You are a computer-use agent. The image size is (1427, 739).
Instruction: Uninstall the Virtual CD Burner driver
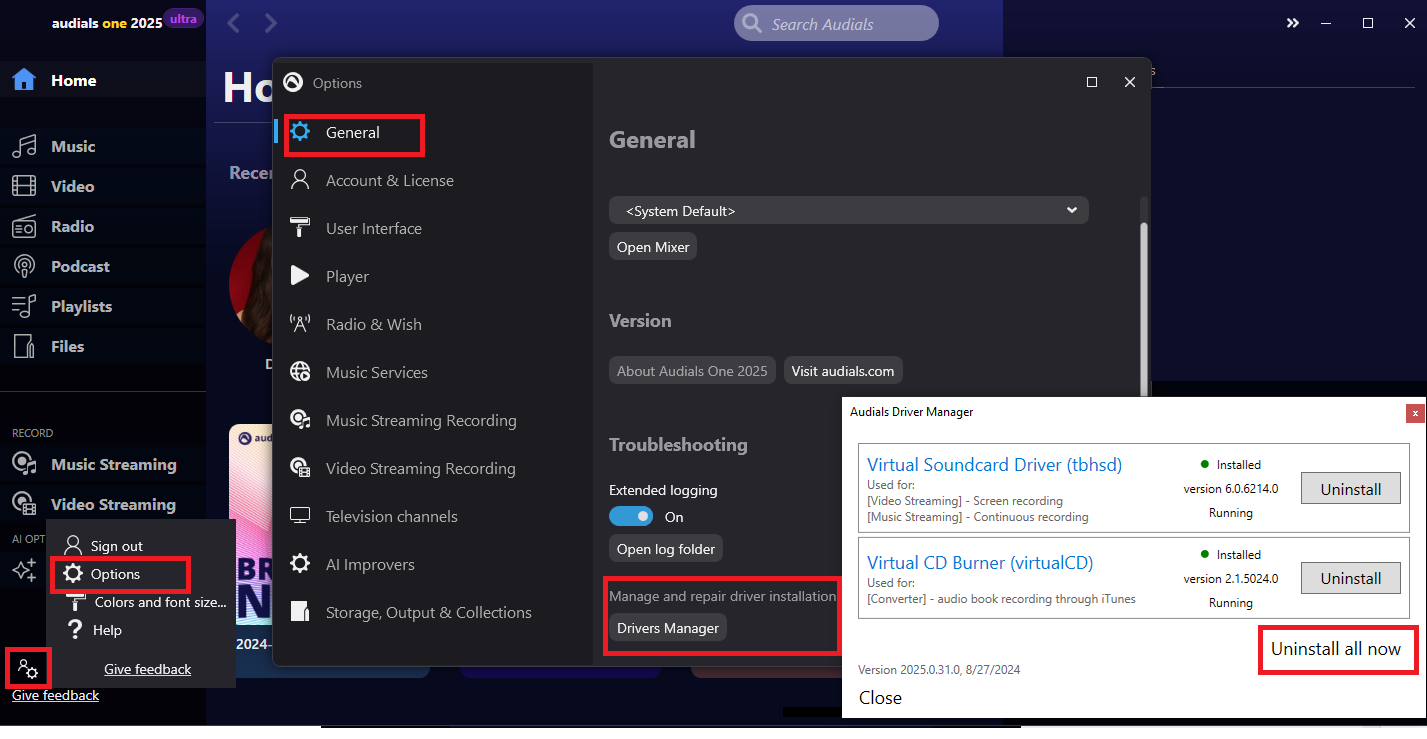click(x=1351, y=578)
